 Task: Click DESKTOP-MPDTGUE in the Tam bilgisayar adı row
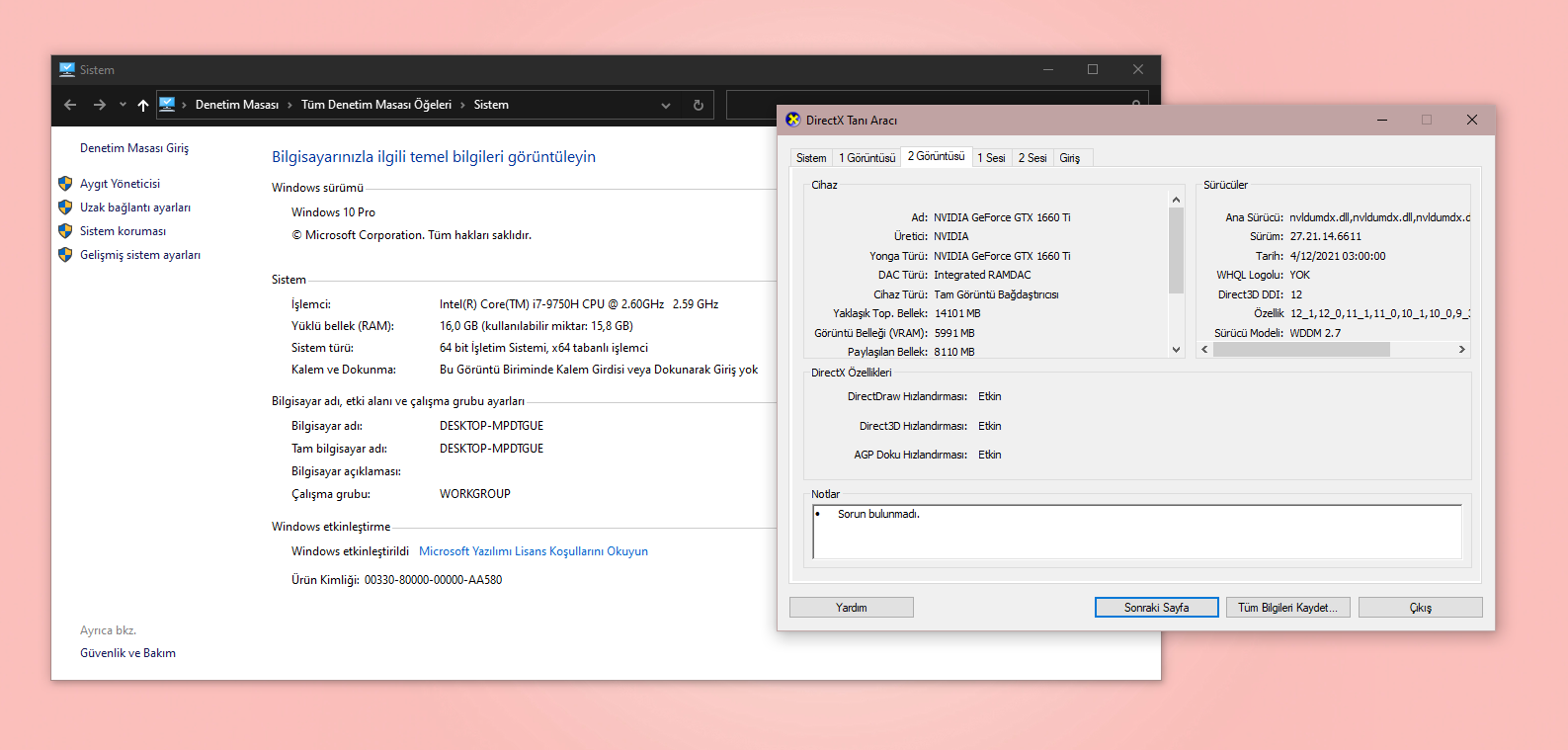click(491, 449)
